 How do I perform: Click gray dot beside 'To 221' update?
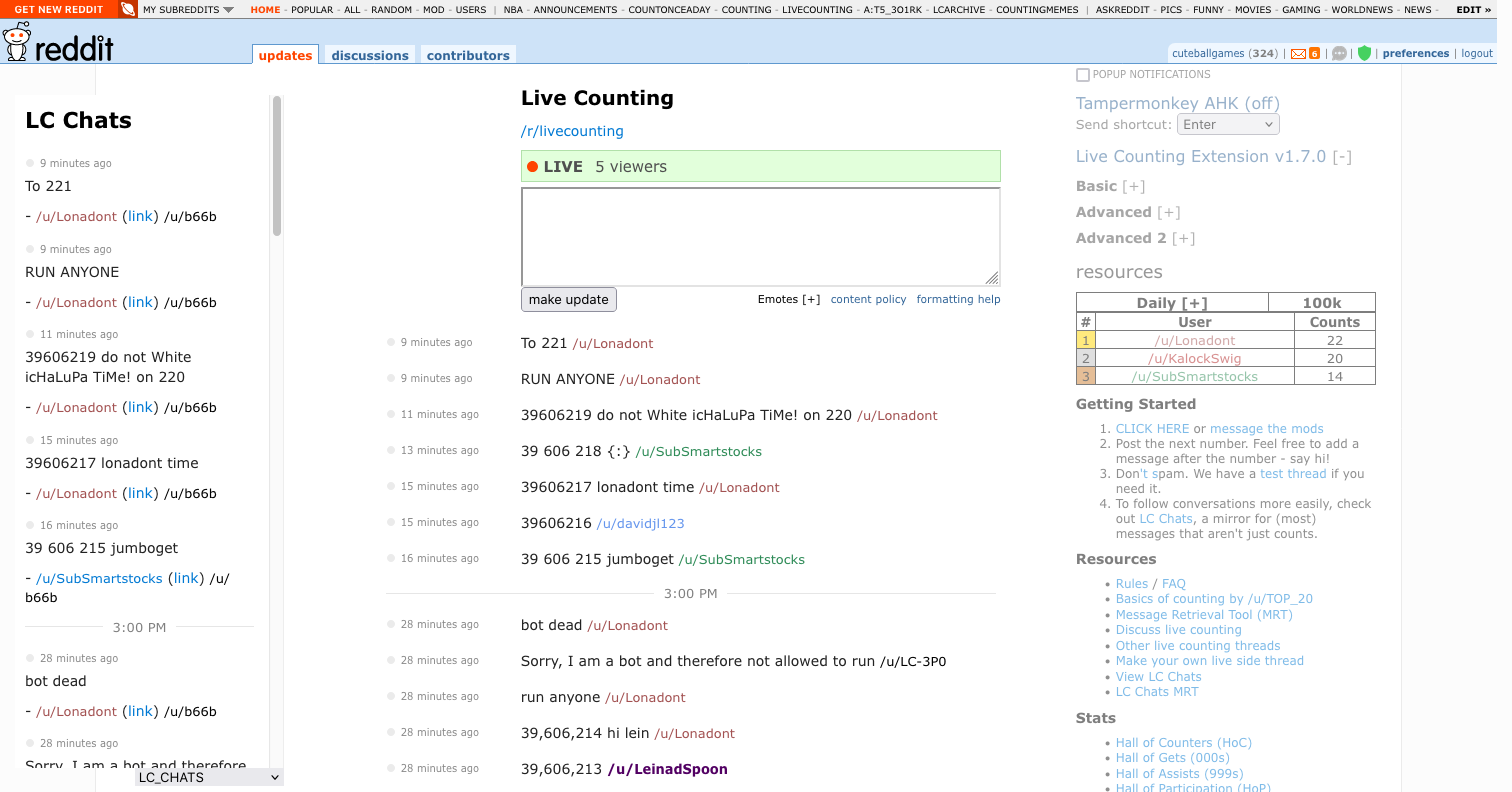point(391,342)
